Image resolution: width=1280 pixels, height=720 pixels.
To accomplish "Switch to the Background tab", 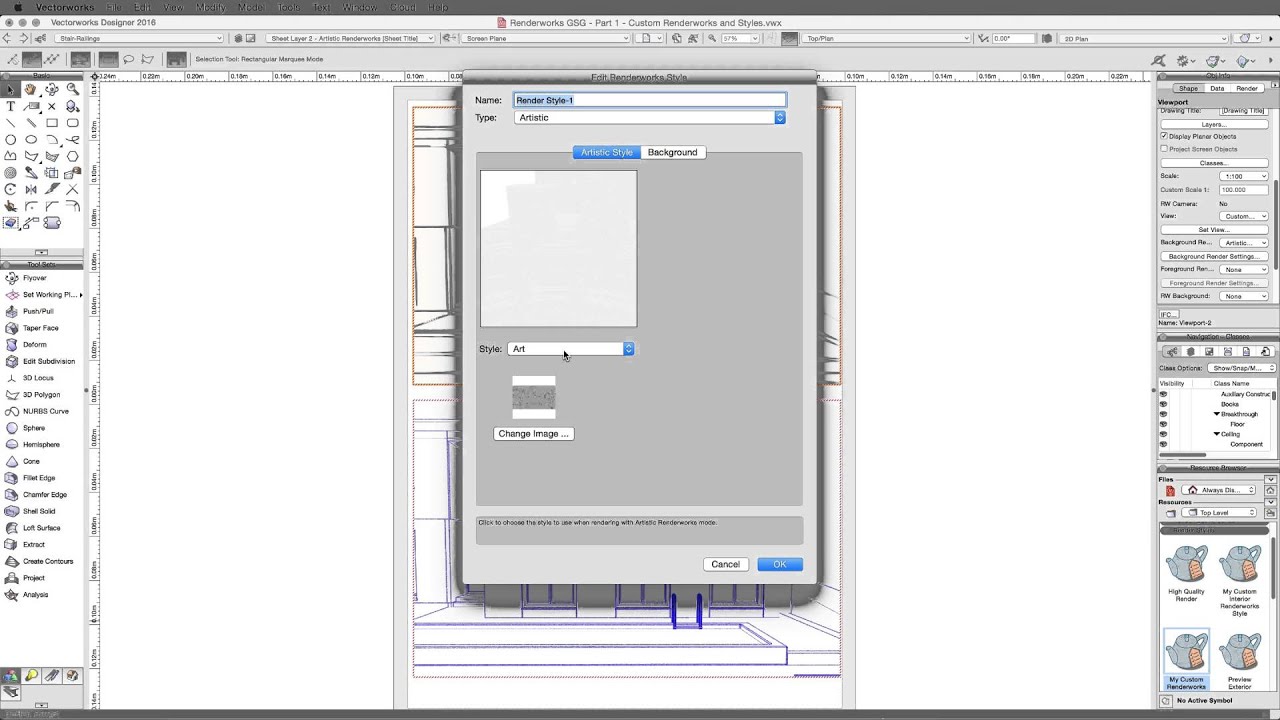I will point(672,152).
